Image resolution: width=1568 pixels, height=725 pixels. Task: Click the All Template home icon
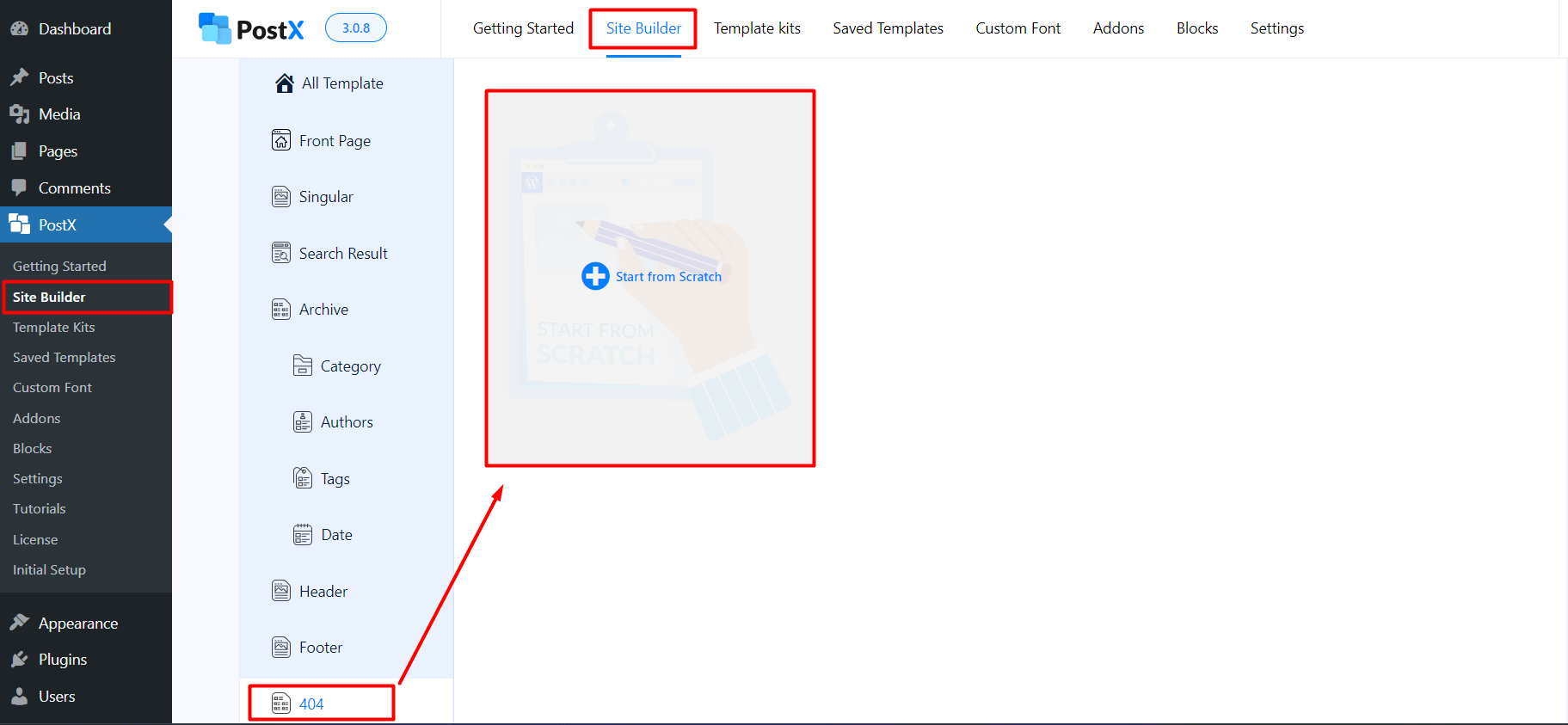tap(285, 83)
